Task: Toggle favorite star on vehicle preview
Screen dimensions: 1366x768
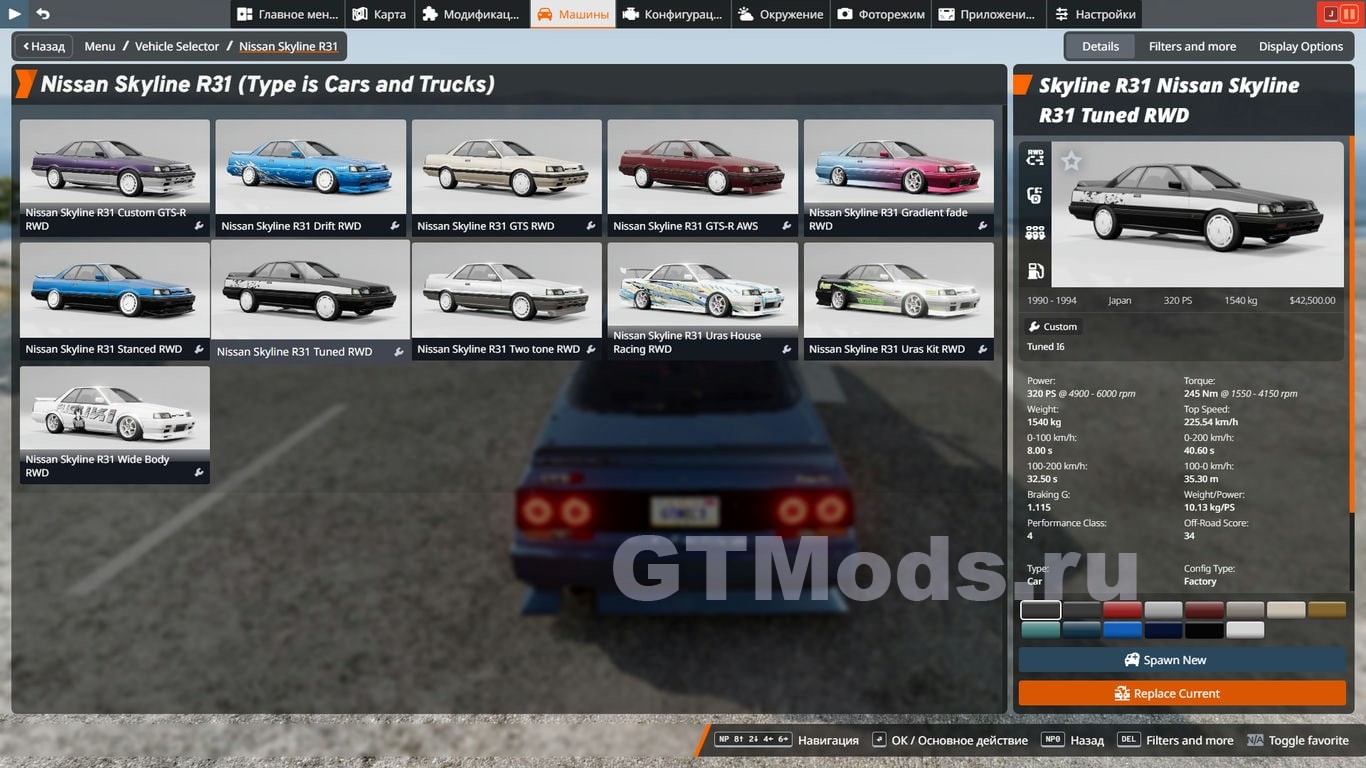Action: [1071, 161]
